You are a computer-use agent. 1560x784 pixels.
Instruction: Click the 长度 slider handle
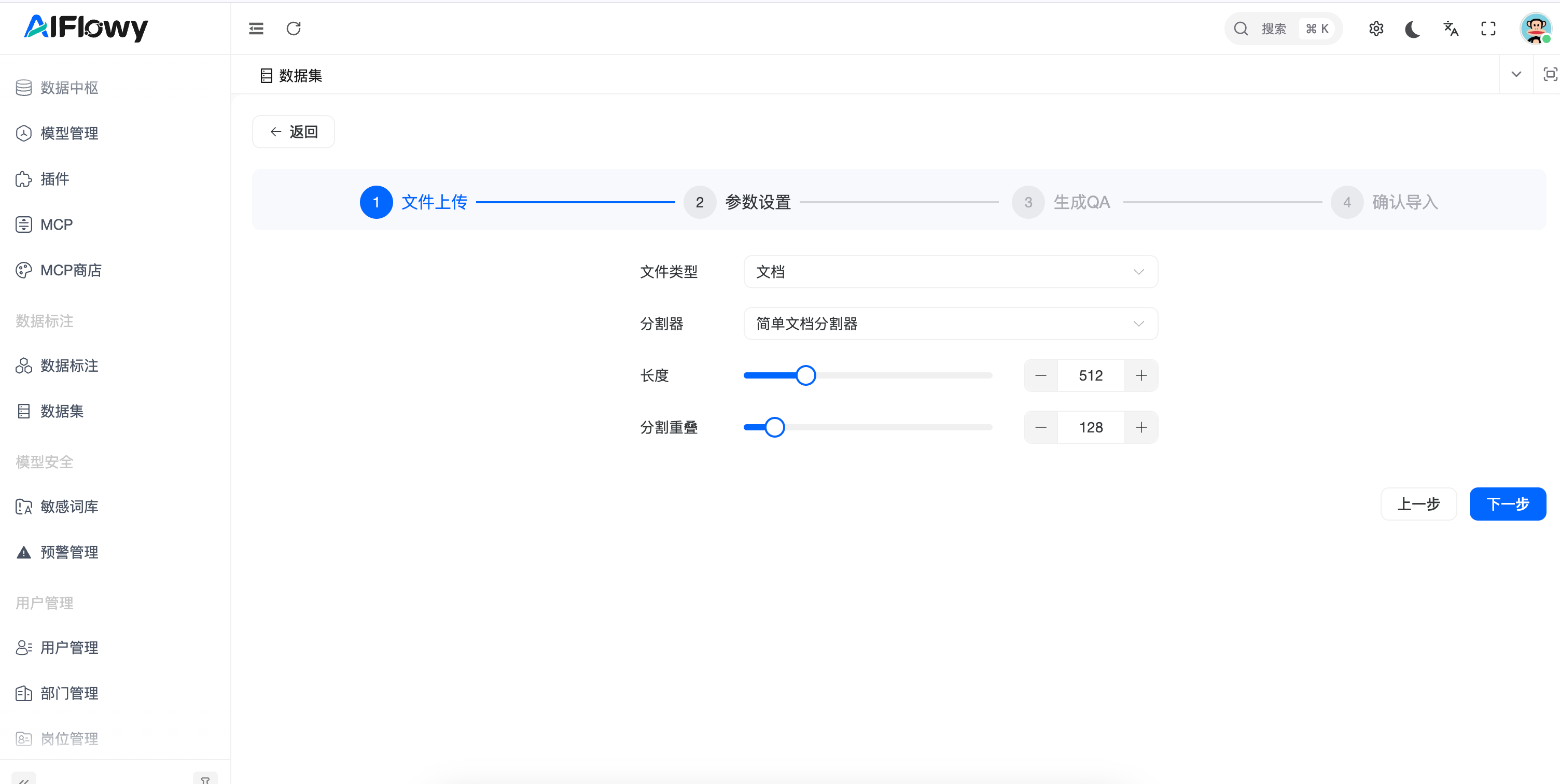pos(805,375)
